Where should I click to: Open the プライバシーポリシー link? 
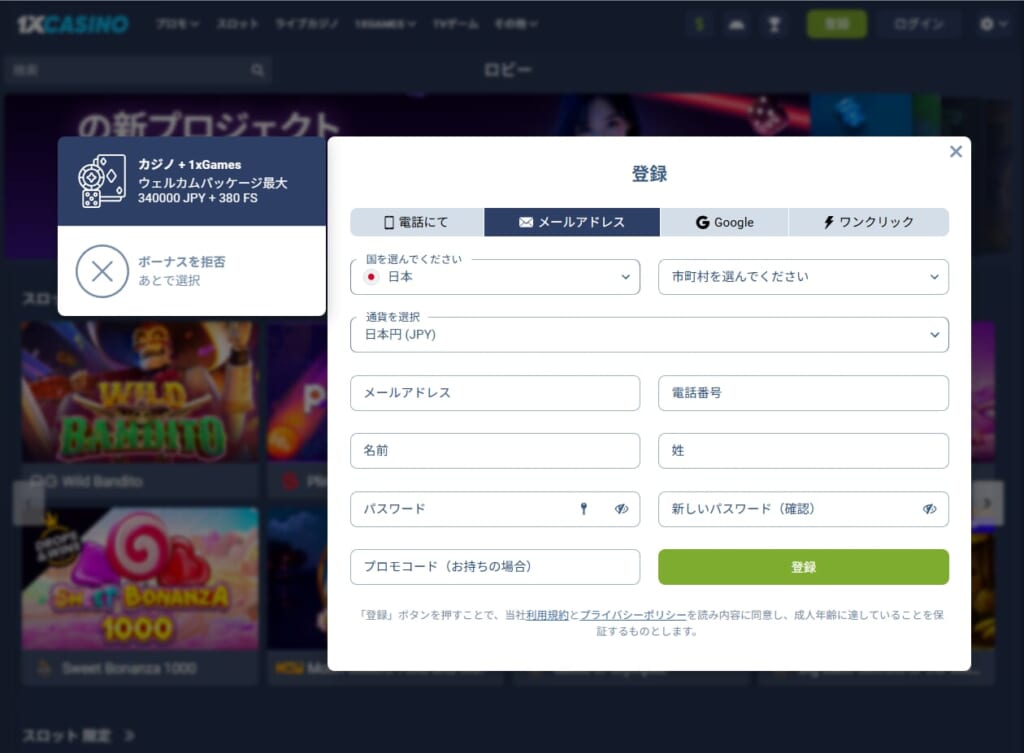[633, 615]
